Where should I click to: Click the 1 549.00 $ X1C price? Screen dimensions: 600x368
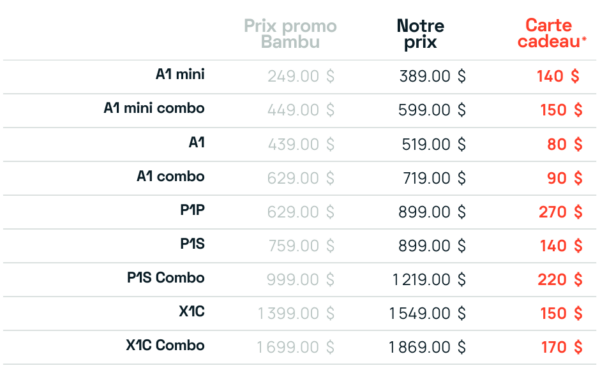[x=428, y=314]
